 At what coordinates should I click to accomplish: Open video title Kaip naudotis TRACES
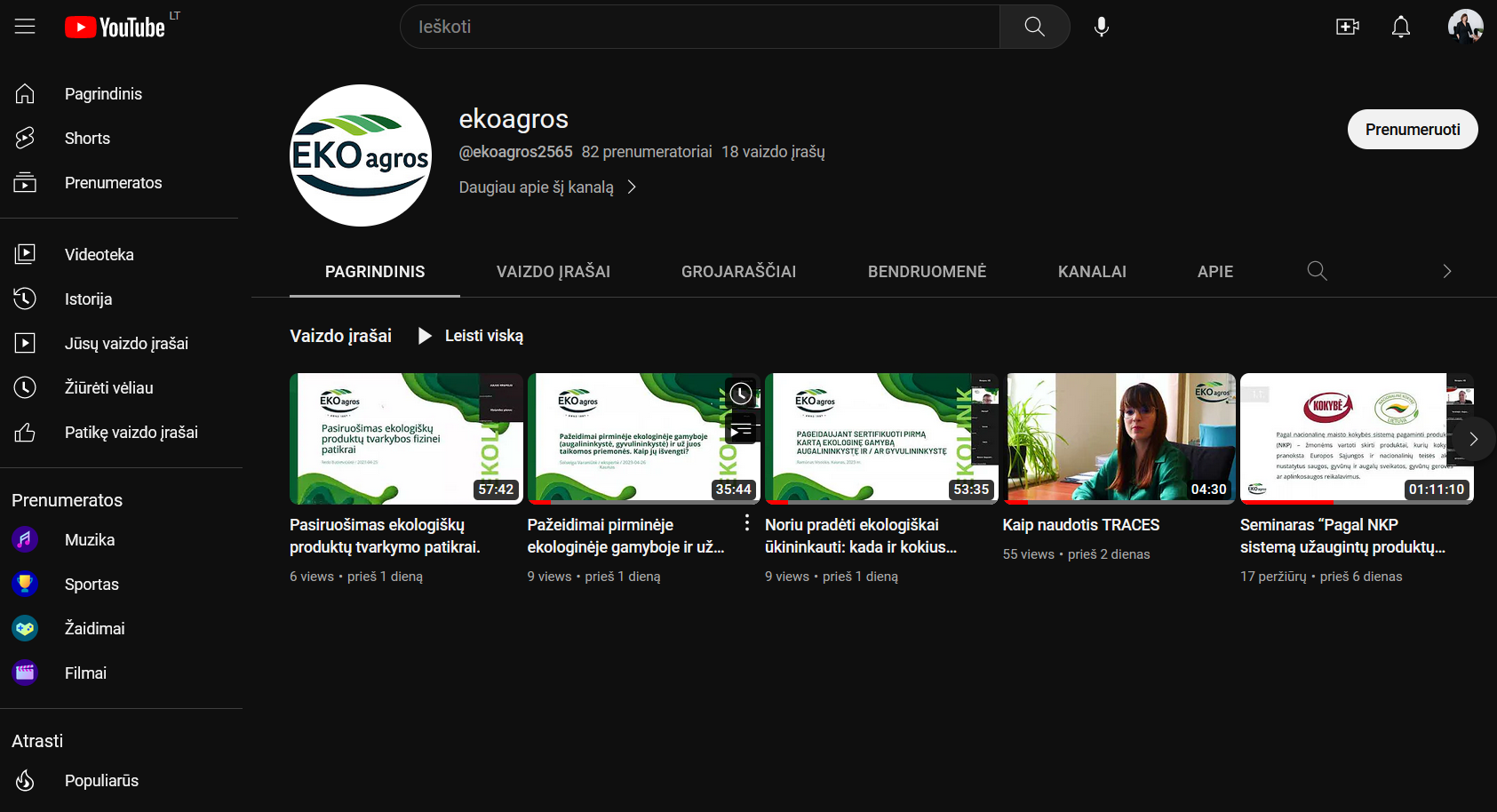pyautogui.click(x=1081, y=525)
